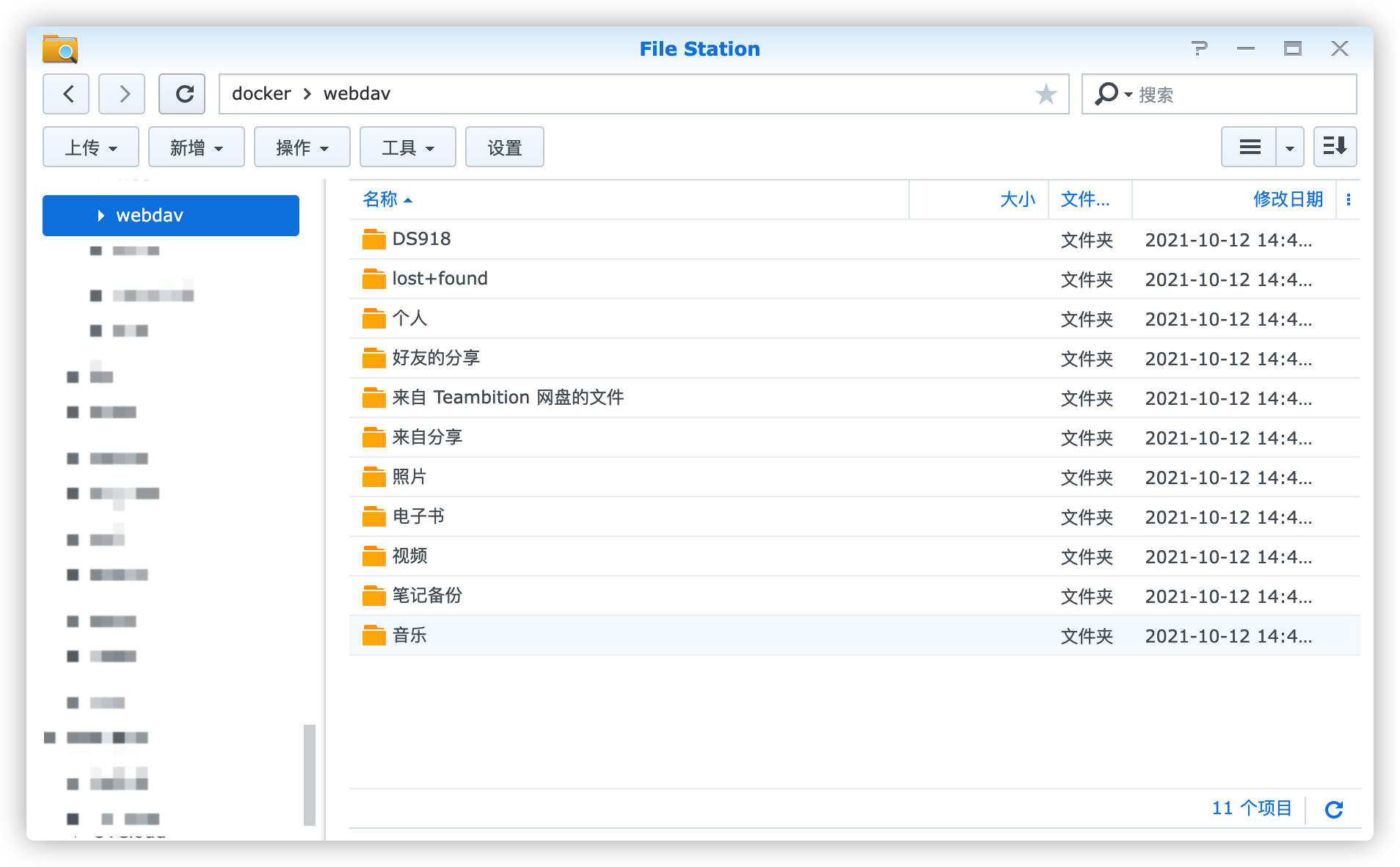Select the 好友的分享 folder icon
Screen dimensions: 1400x867
(x=373, y=358)
